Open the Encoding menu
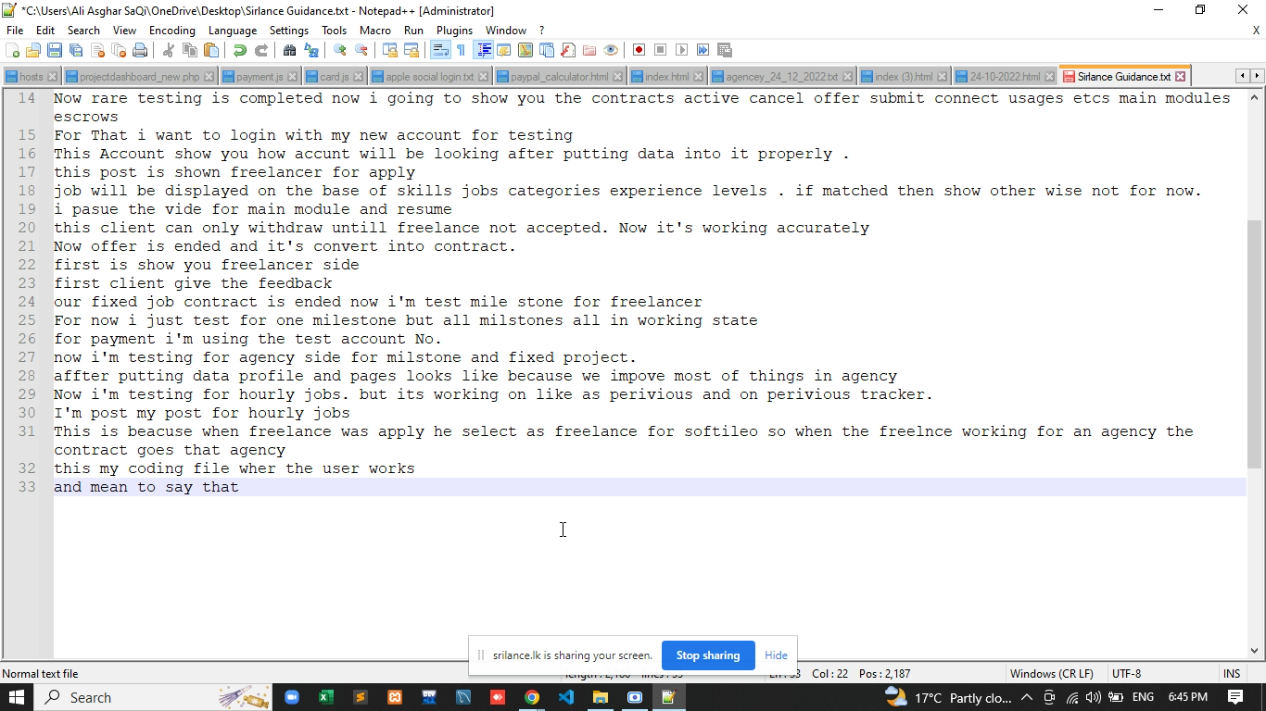 click(x=172, y=30)
